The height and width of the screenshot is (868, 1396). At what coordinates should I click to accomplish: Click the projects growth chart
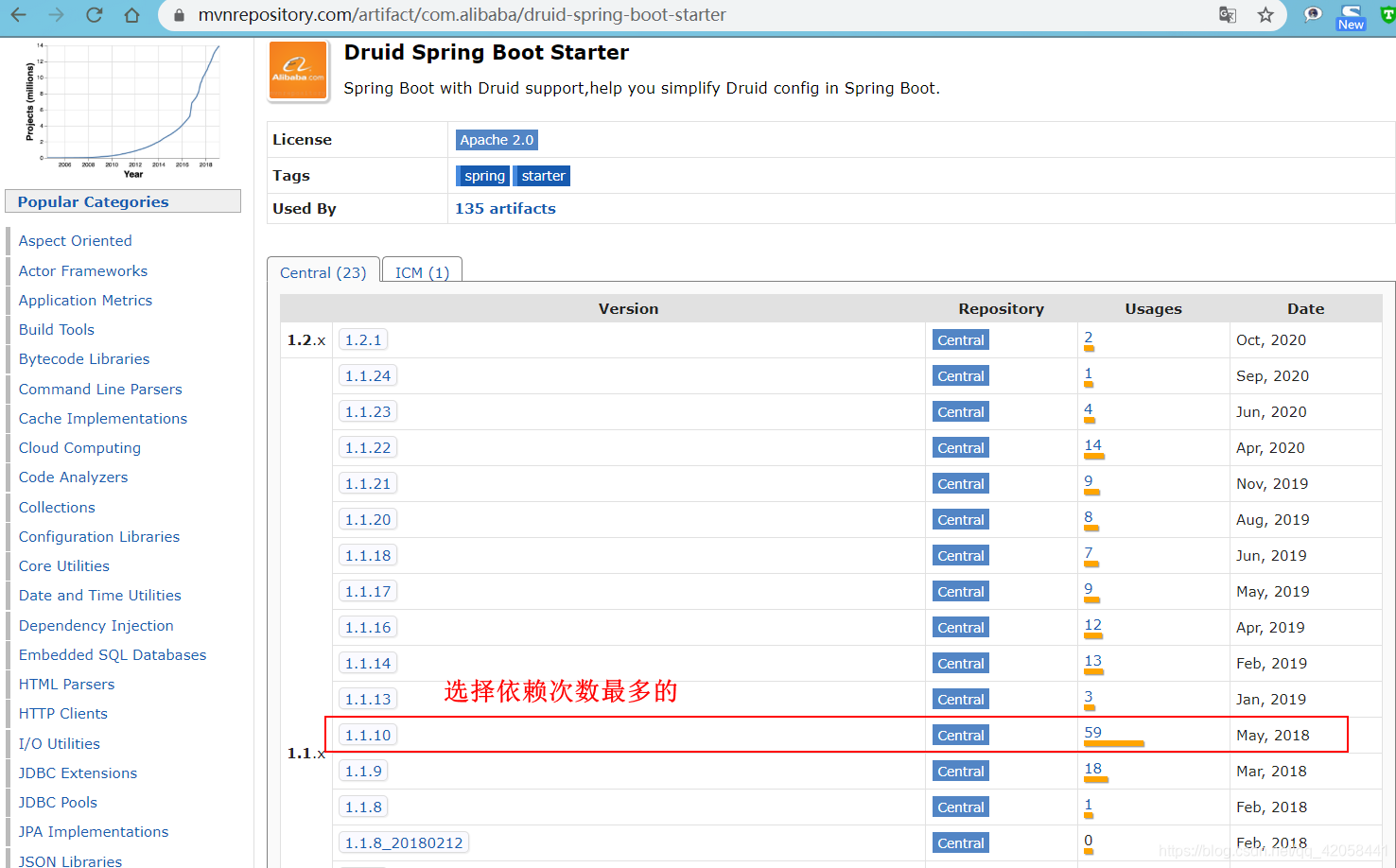[123, 110]
